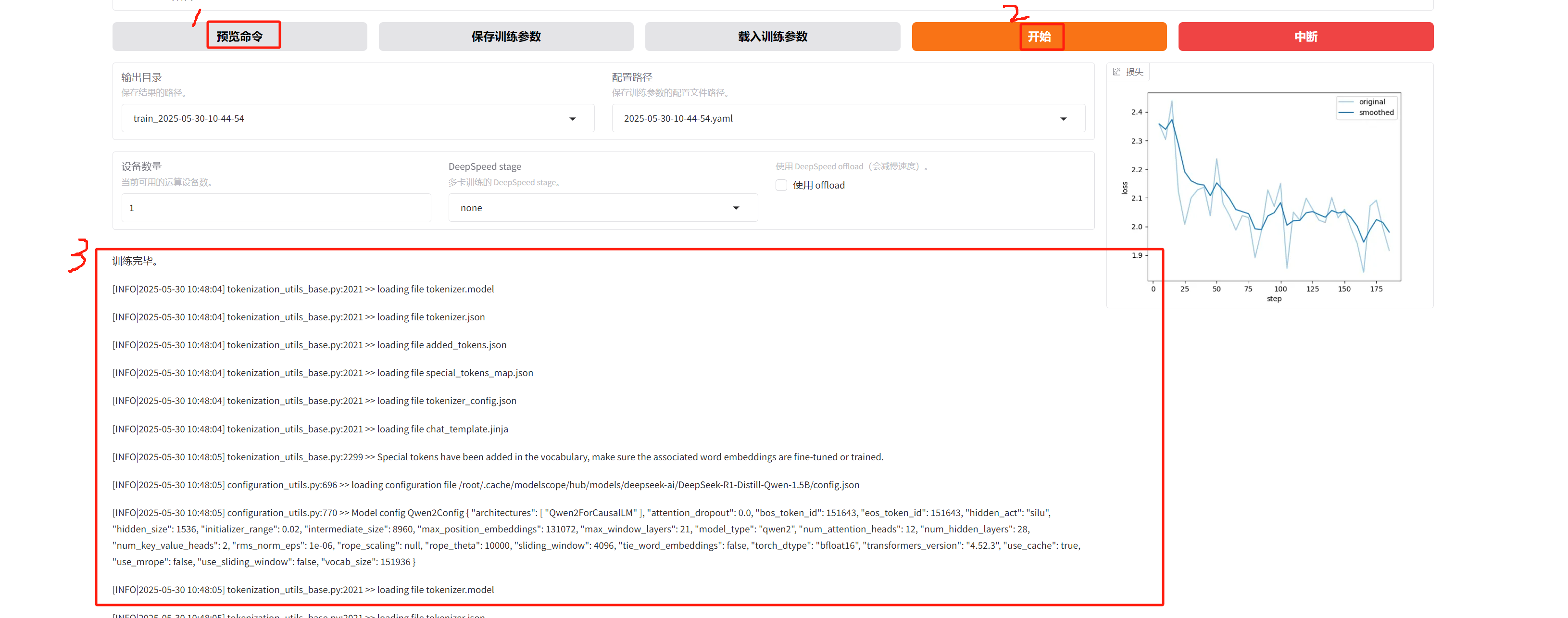Abort training with the red 中断 button
The image size is (1568, 618).
[1305, 37]
